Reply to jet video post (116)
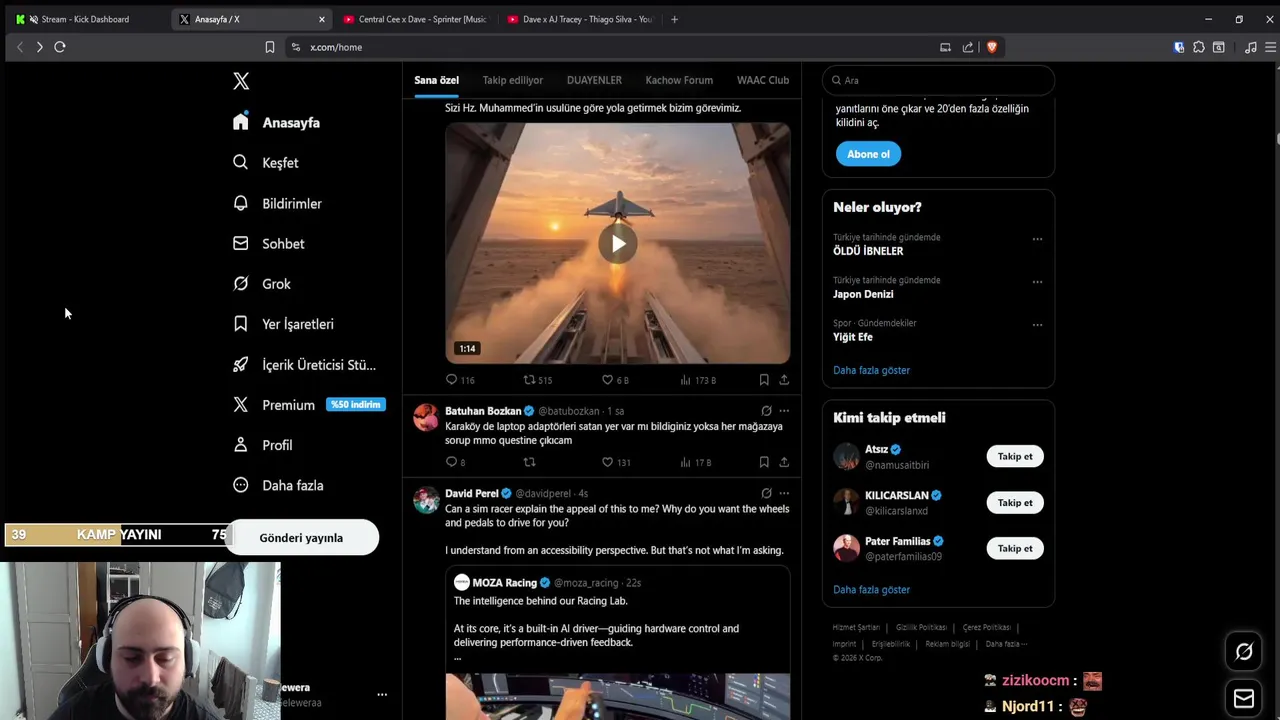Screen dimensions: 1280x720 tap(460, 380)
